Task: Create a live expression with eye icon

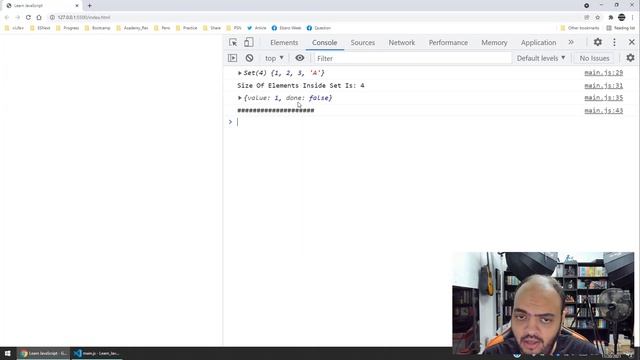Action: (x=300, y=58)
